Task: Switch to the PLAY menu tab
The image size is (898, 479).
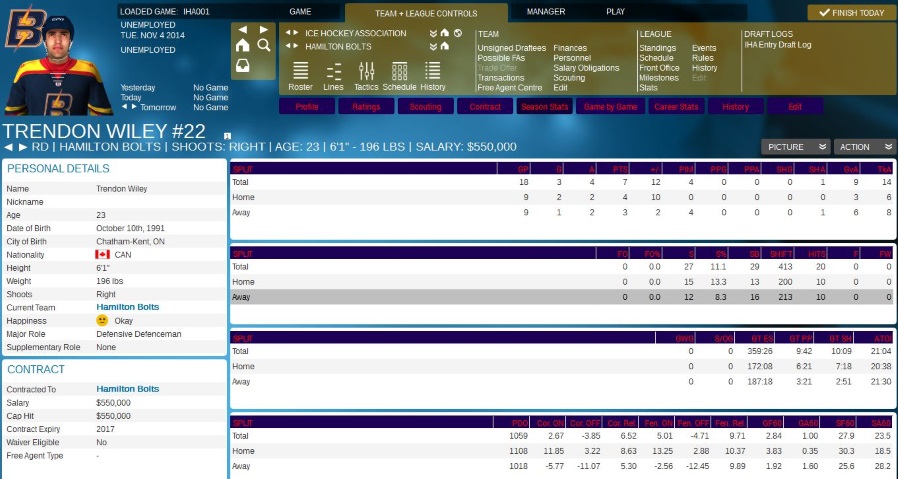Action: [616, 11]
